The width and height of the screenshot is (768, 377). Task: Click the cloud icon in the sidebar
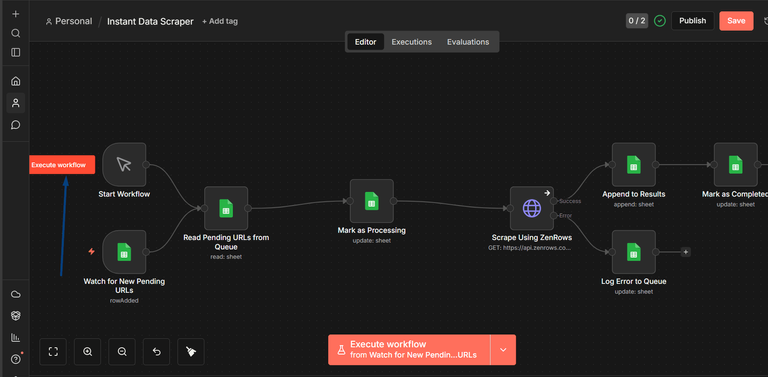point(16,294)
